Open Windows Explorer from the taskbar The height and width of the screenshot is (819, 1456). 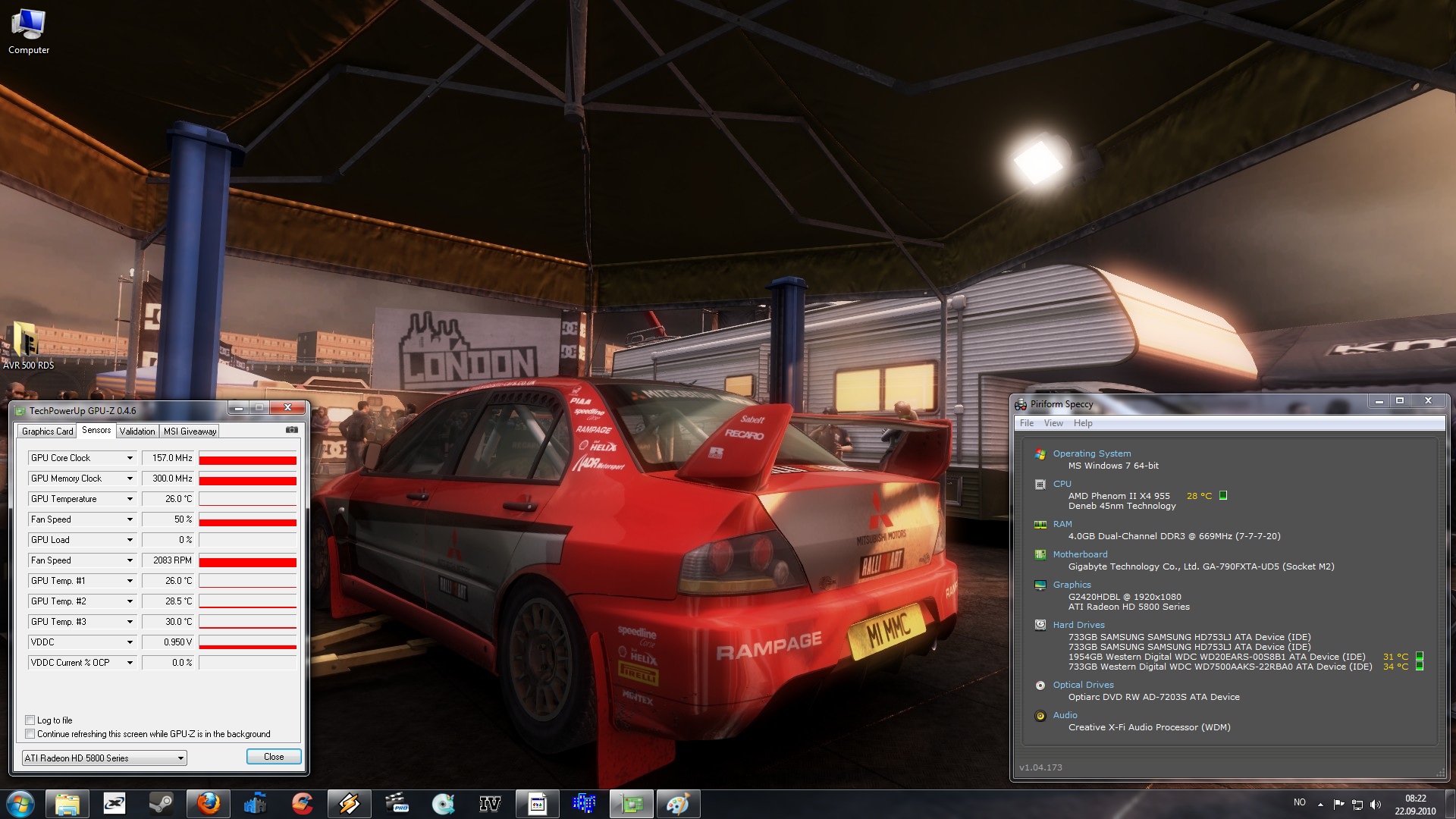click(67, 804)
